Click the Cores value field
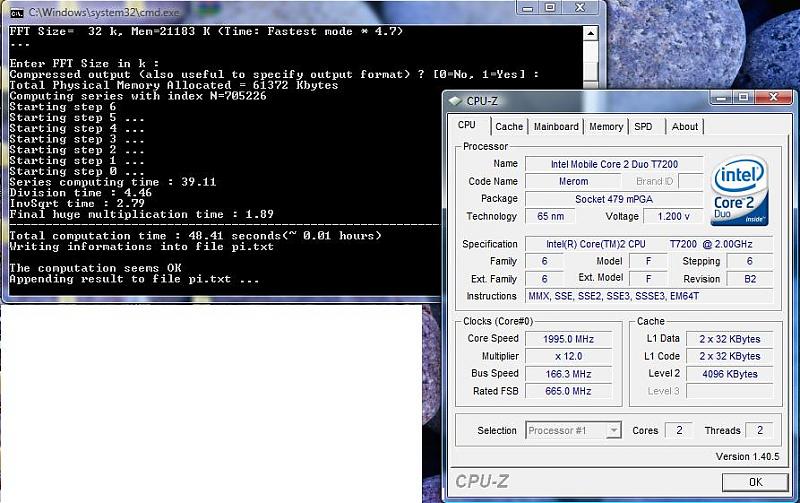Viewport: 800px width, 503px height. (x=679, y=431)
